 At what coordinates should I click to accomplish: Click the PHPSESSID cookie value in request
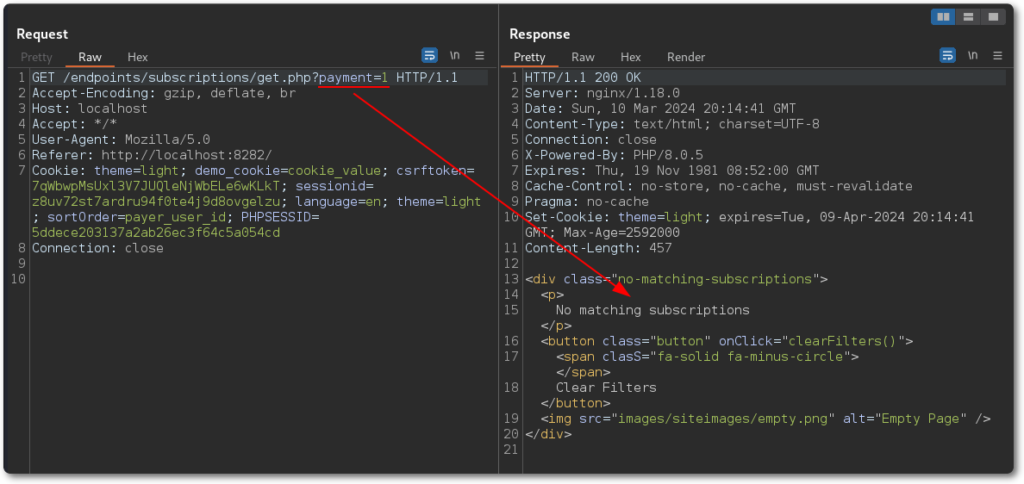coord(156,233)
